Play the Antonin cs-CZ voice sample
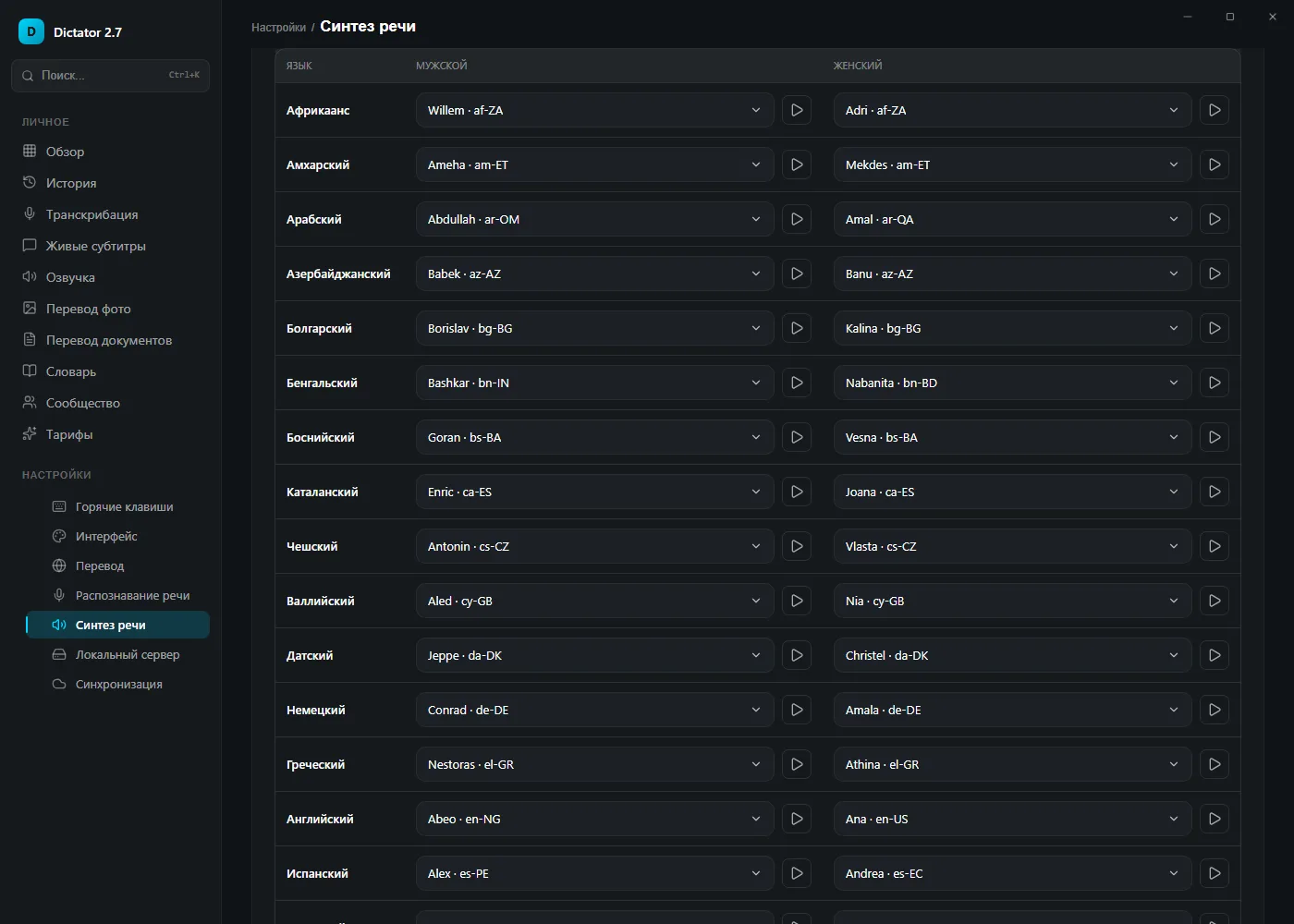The image size is (1294, 924). 797,546
